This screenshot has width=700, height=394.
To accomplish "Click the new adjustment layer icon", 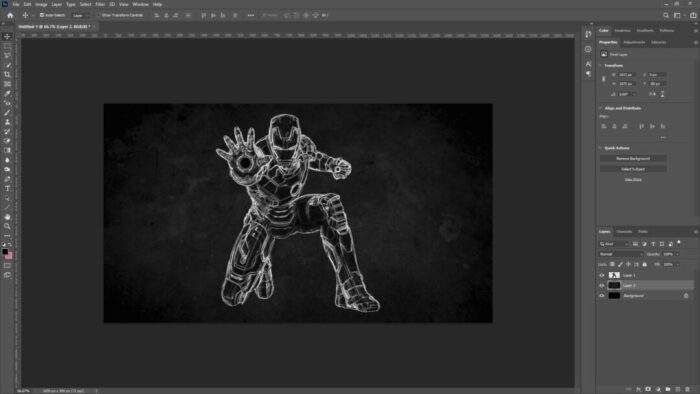I will click(x=658, y=390).
